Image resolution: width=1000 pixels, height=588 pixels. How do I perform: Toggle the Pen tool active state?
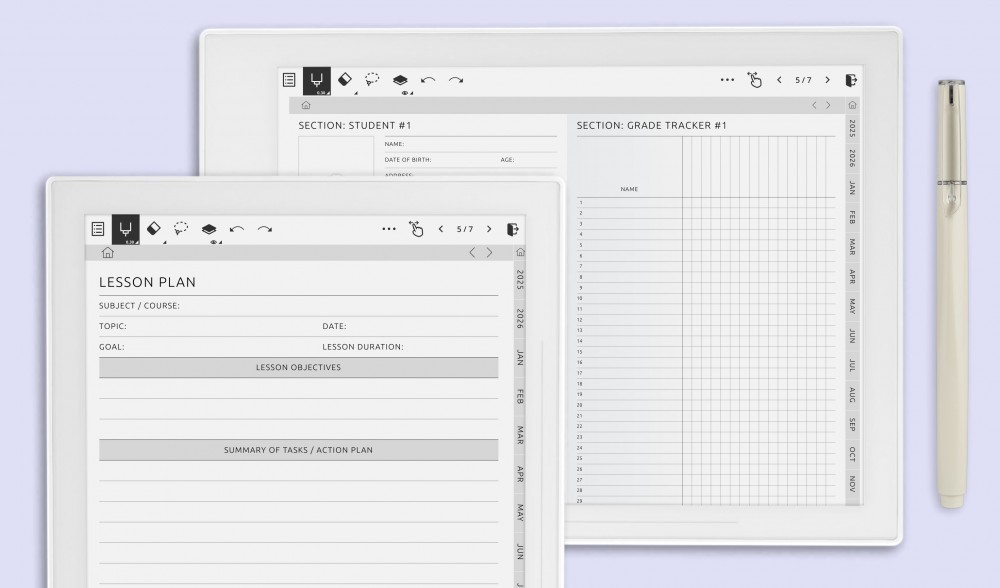(126, 228)
